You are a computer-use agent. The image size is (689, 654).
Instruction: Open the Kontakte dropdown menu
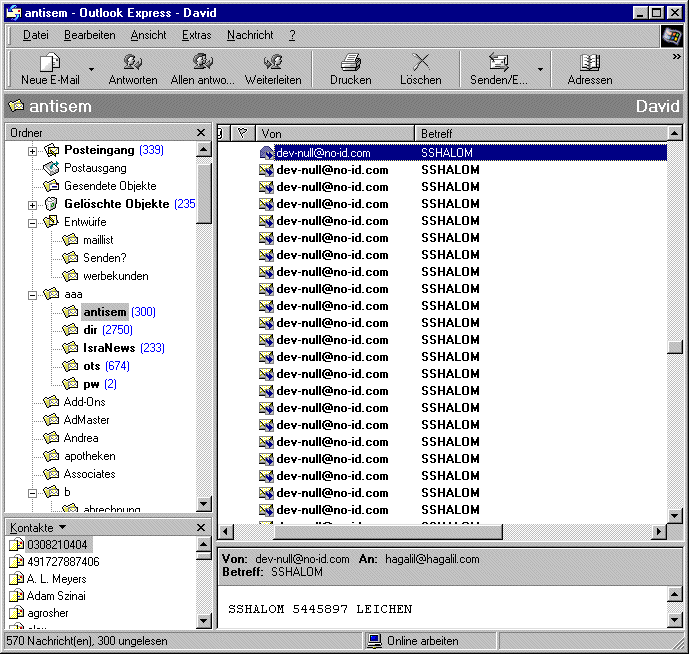(62, 527)
